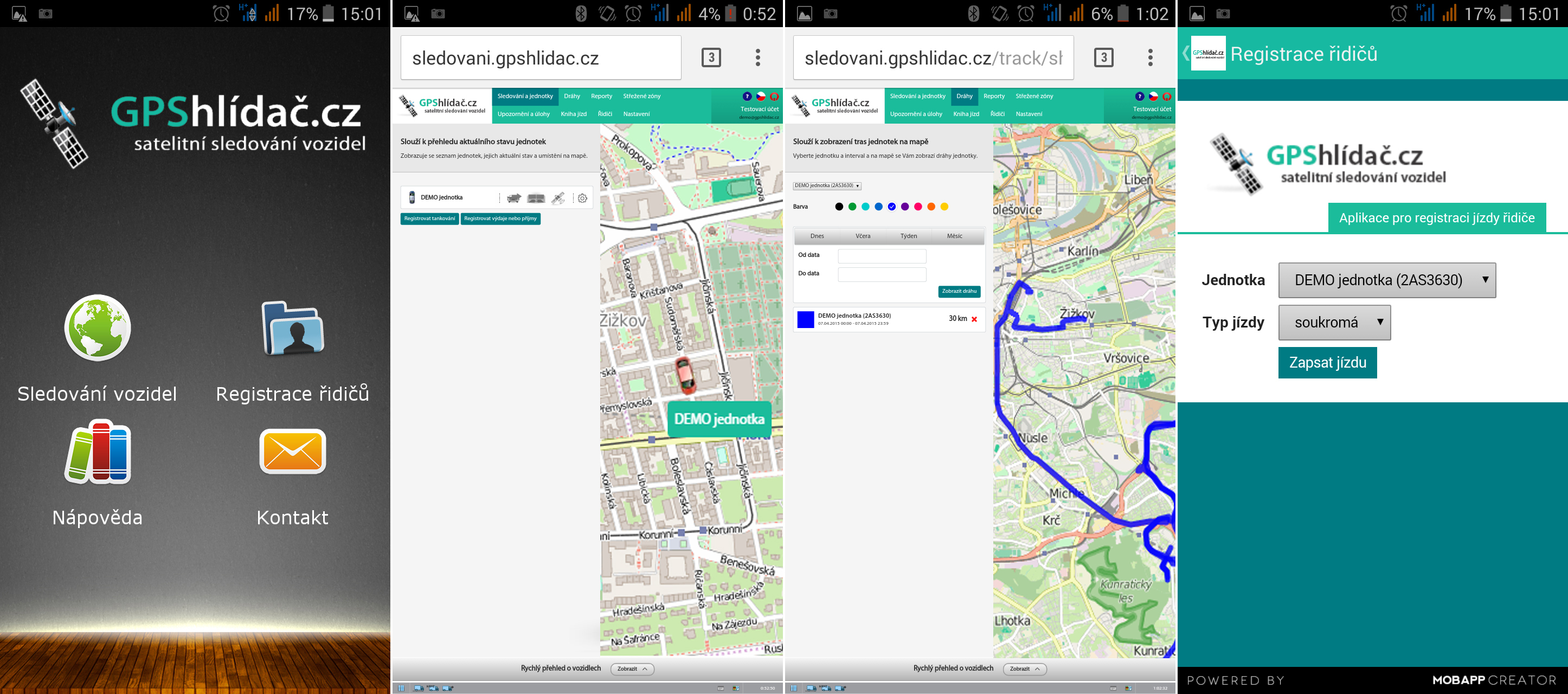
Task: Click Registrovat tankování button
Action: pyautogui.click(x=430, y=219)
